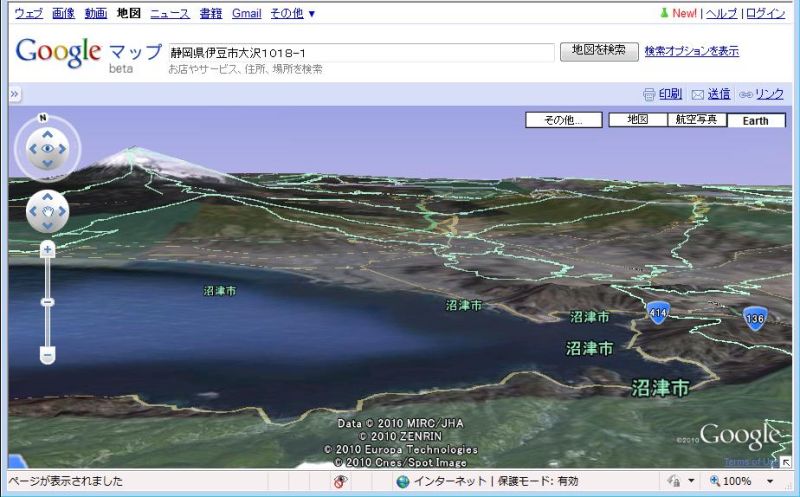Click the Internet zone globe in status bar
The image size is (800, 497).
click(x=403, y=481)
